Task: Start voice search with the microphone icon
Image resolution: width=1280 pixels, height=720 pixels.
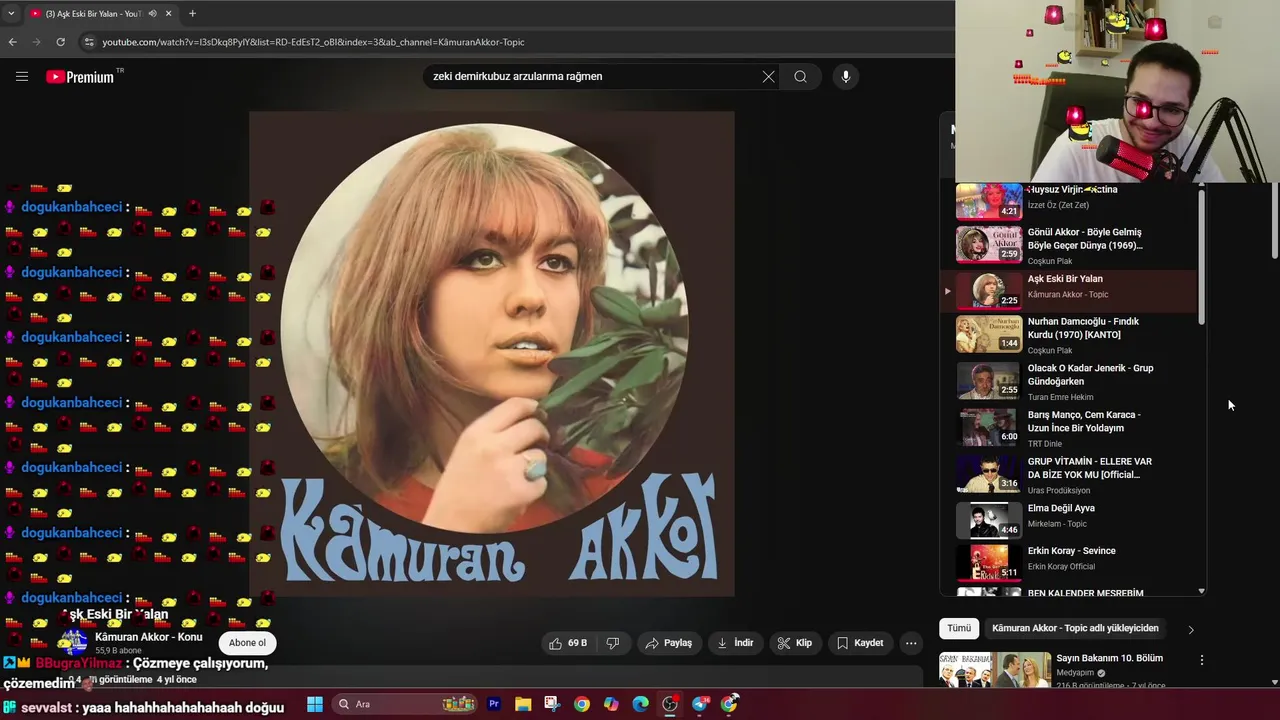Action: click(x=846, y=77)
